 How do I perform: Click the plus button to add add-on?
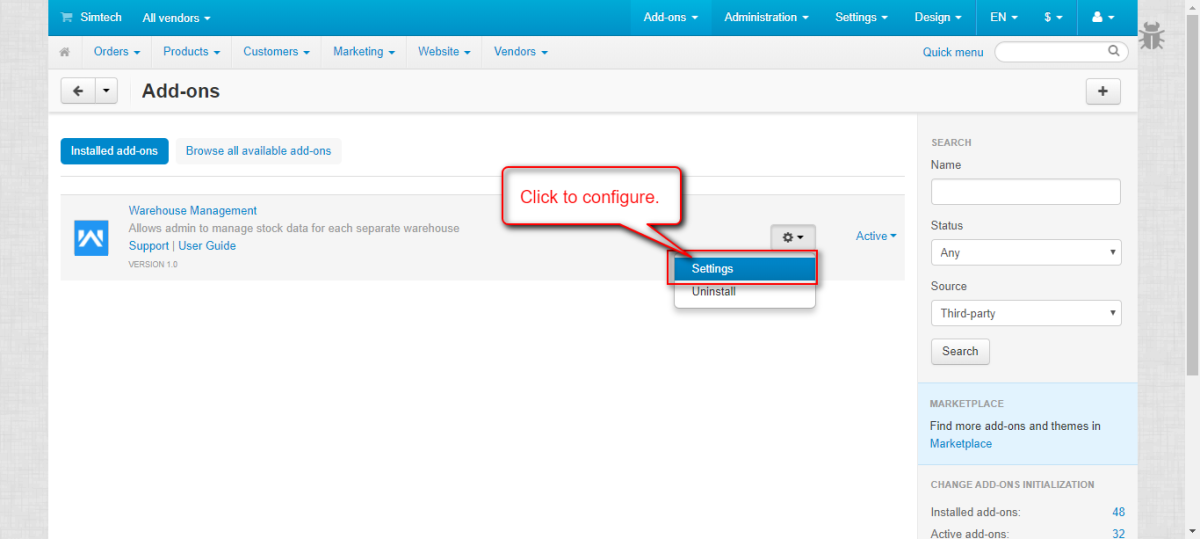click(x=1103, y=91)
